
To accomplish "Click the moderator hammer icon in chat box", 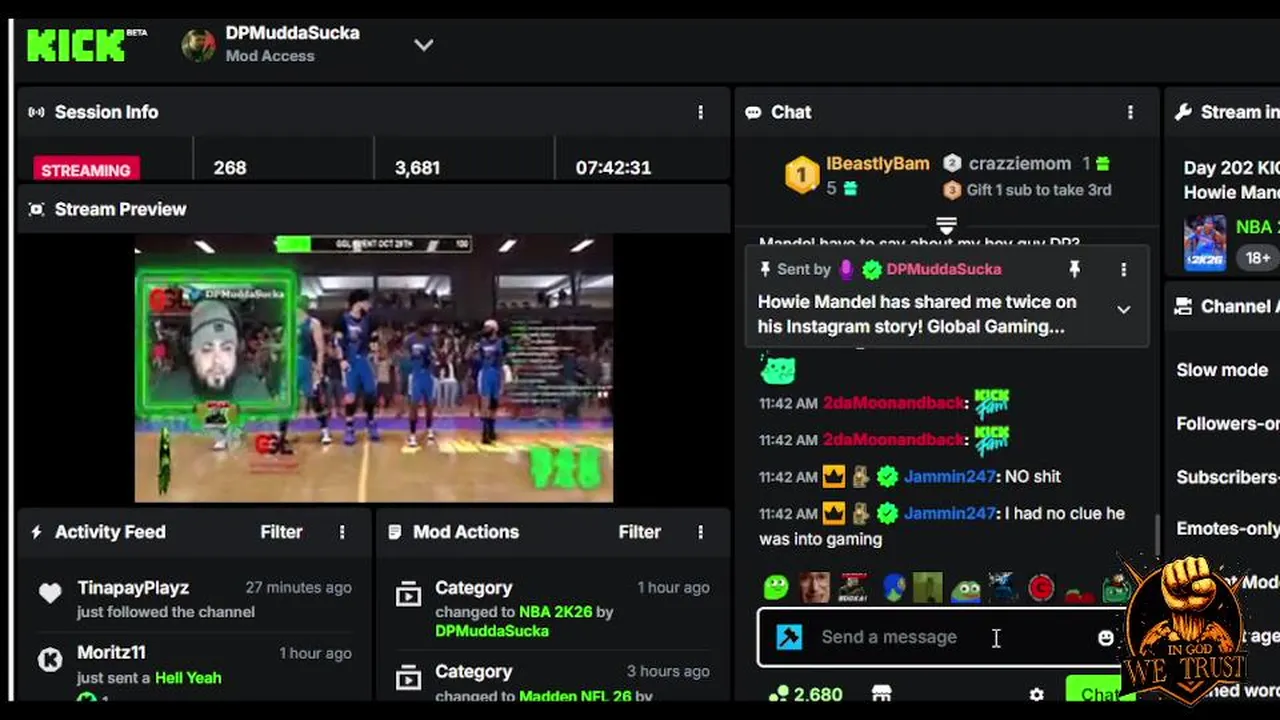I will [x=789, y=637].
